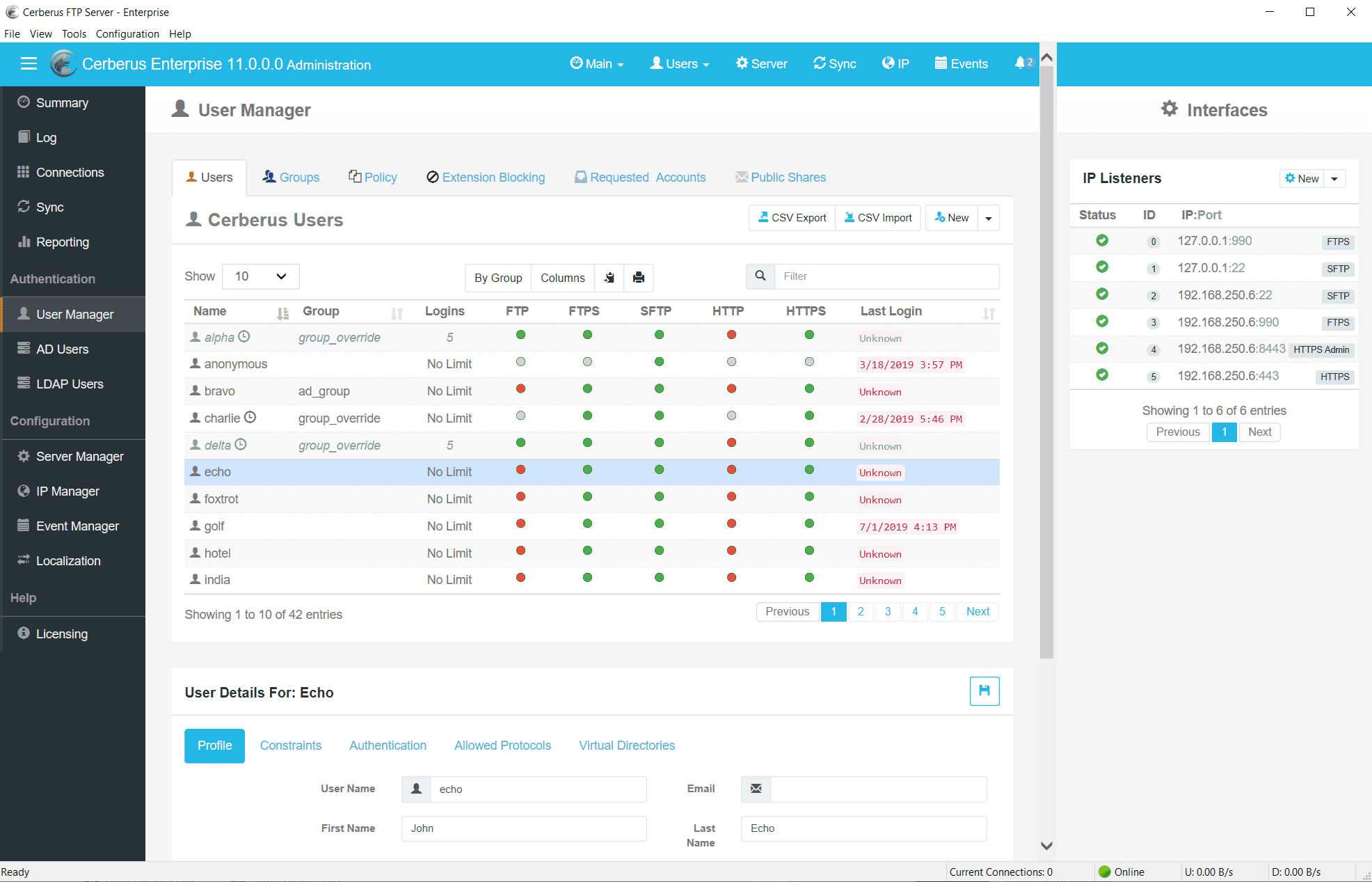Open the navigation hamburger menu
1372x882 pixels.
pos(29,63)
